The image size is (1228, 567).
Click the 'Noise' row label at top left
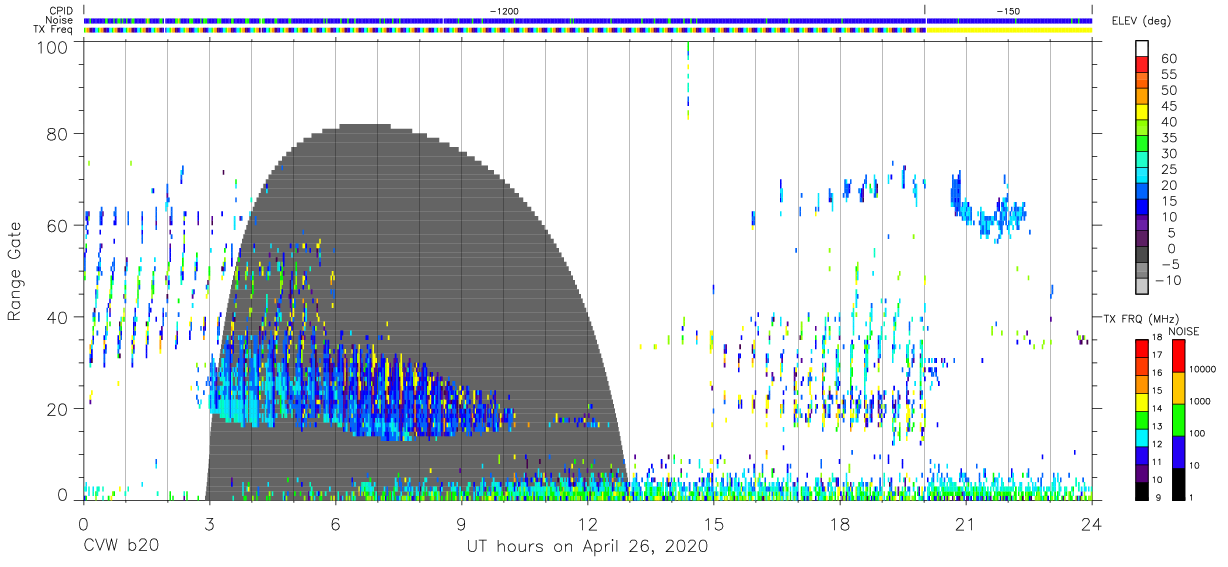pyautogui.click(x=60, y=20)
